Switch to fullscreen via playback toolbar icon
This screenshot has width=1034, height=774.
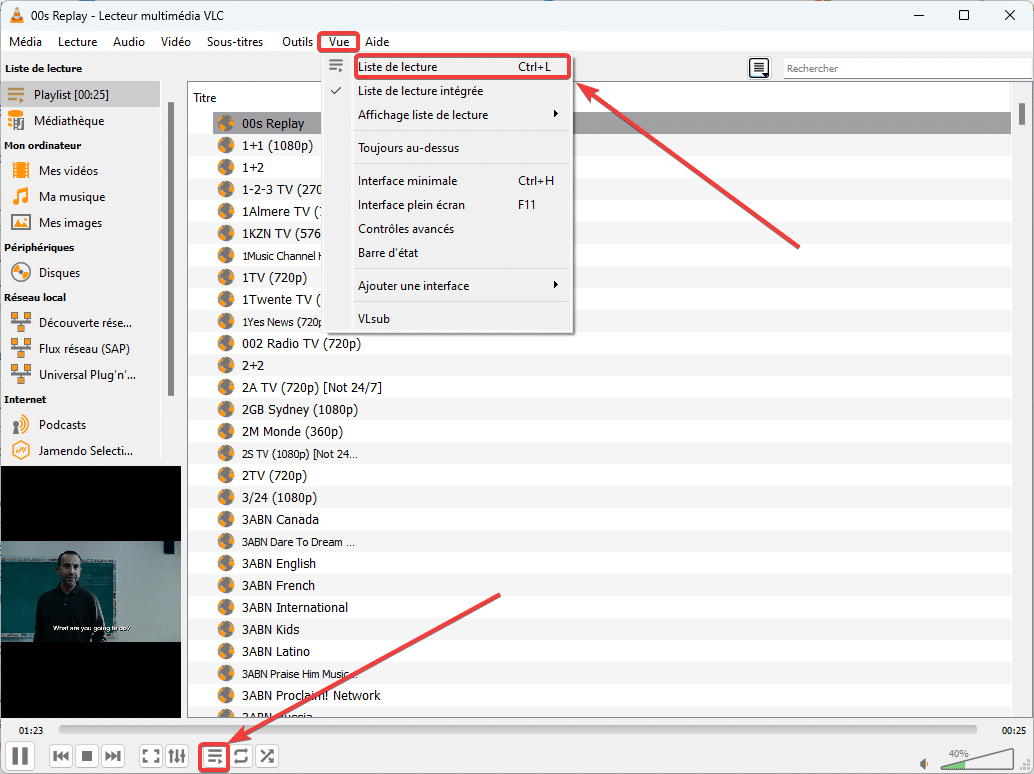(x=150, y=756)
